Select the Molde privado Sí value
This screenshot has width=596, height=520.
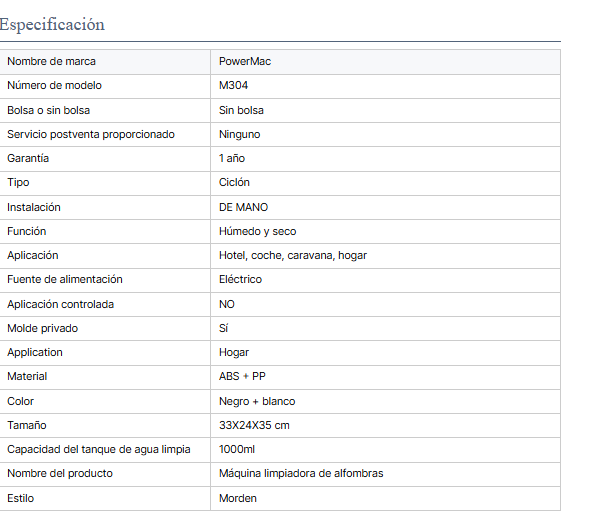[x=224, y=328]
